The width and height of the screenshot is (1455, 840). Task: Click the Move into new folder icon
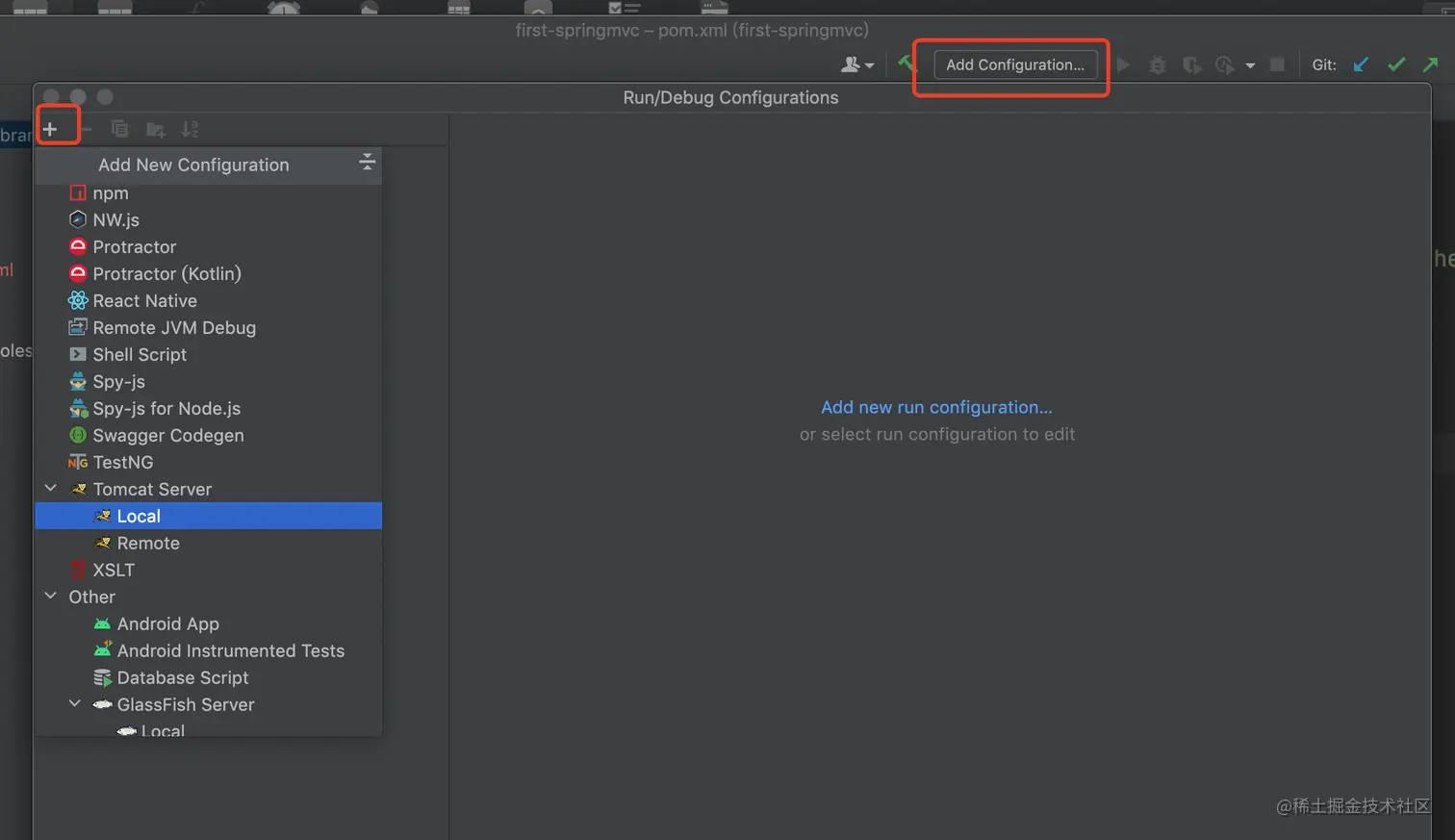[x=155, y=129]
